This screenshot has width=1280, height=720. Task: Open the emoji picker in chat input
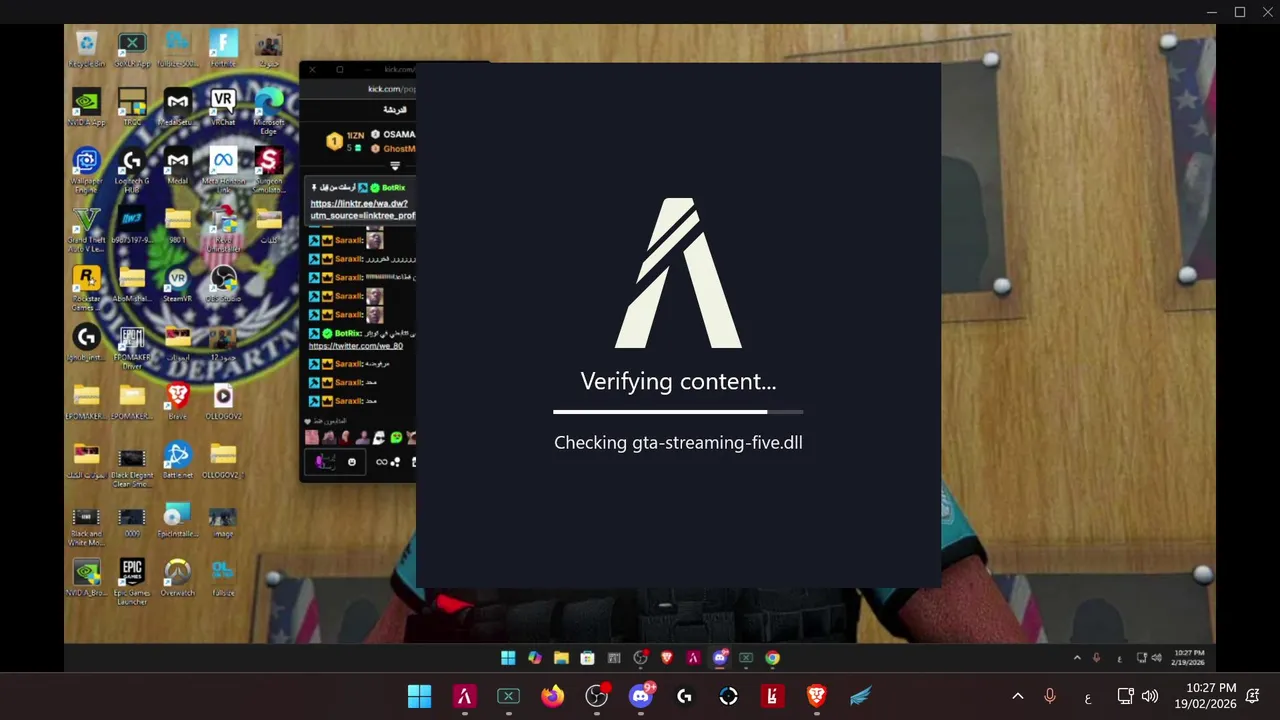tap(351, 462)
